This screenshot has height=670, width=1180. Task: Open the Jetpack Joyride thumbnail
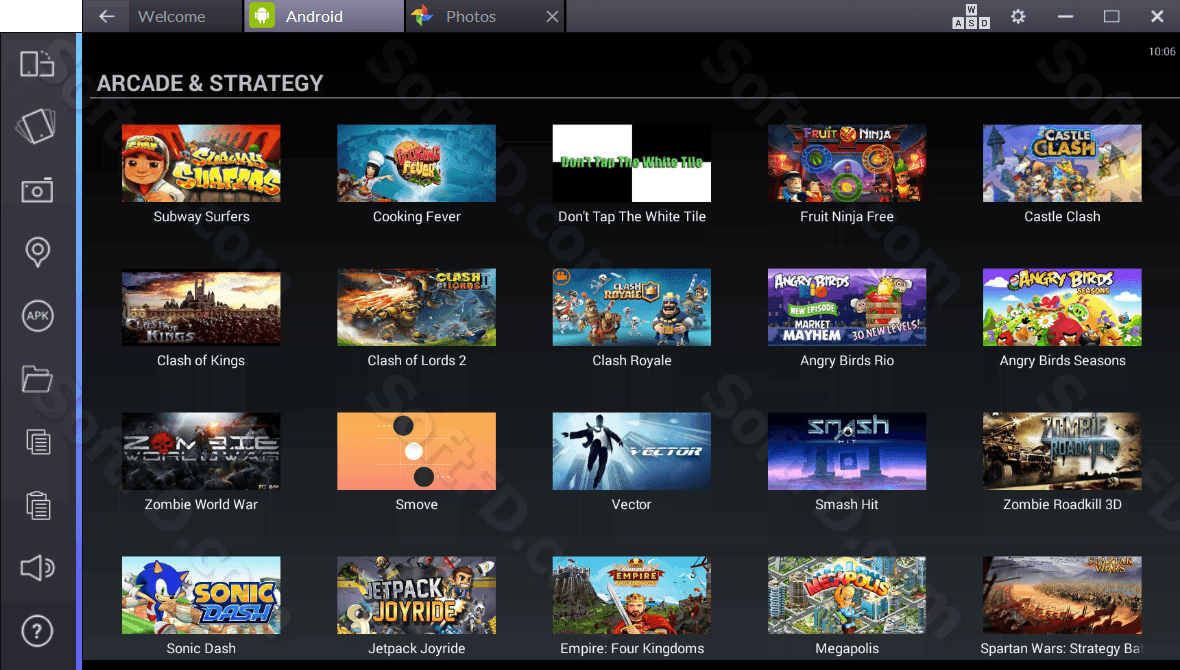point(416,595)
